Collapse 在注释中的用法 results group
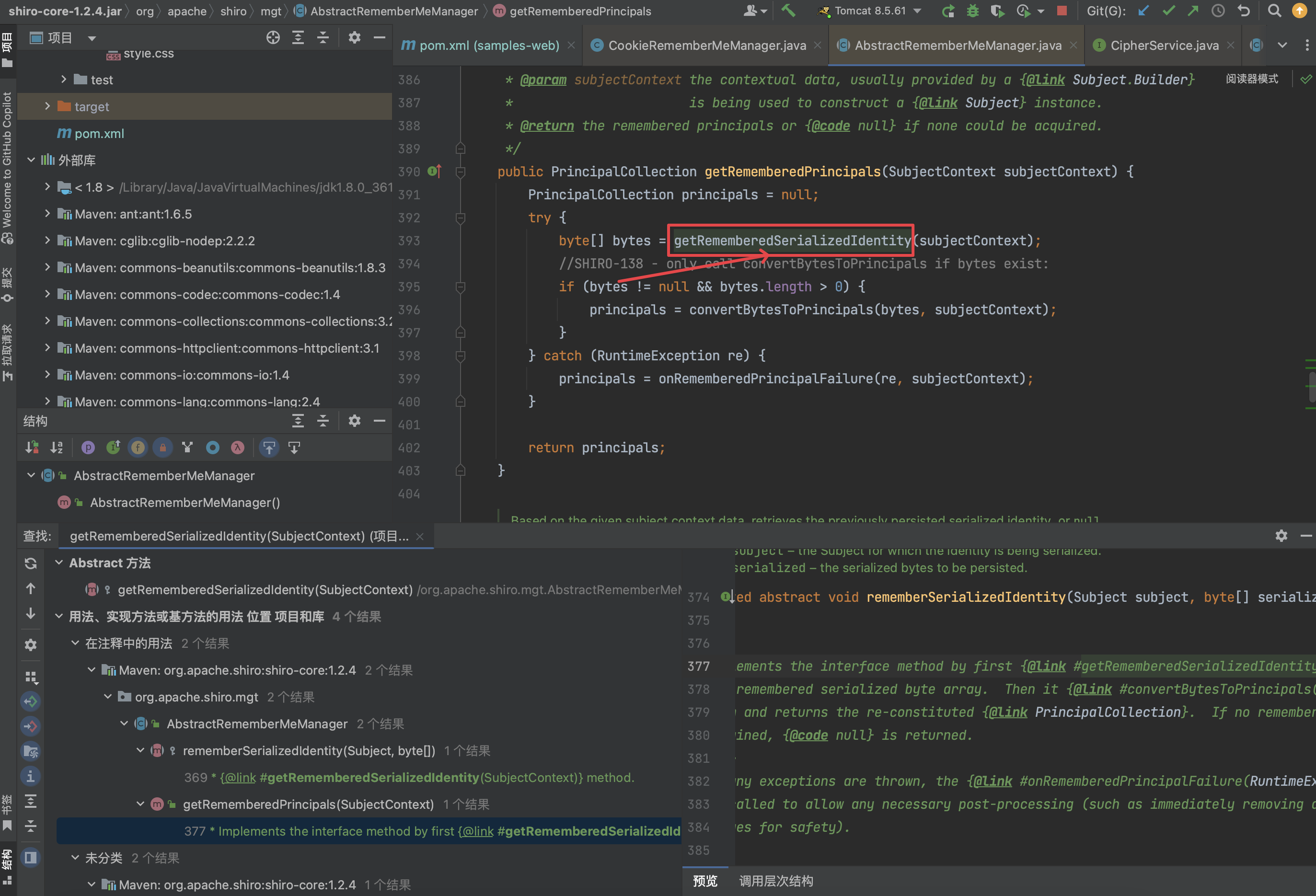This screenshot has height=896, width=1316. [x=75, y=643]
